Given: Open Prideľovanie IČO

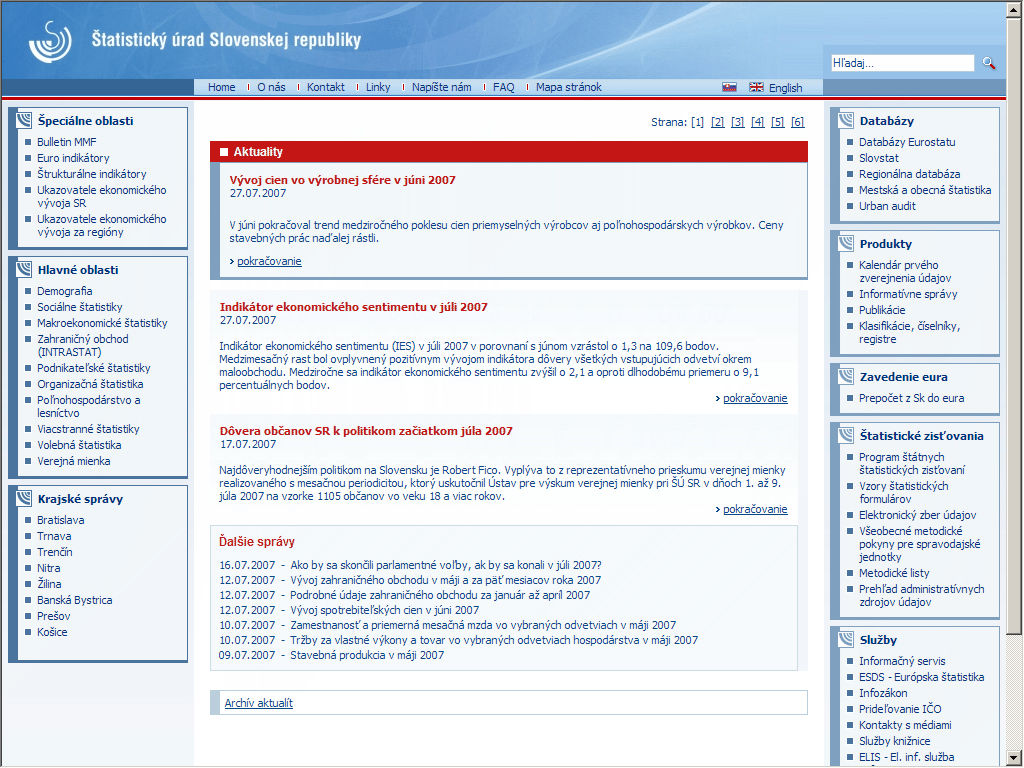Looking at the screenshot, I should 901,709.
